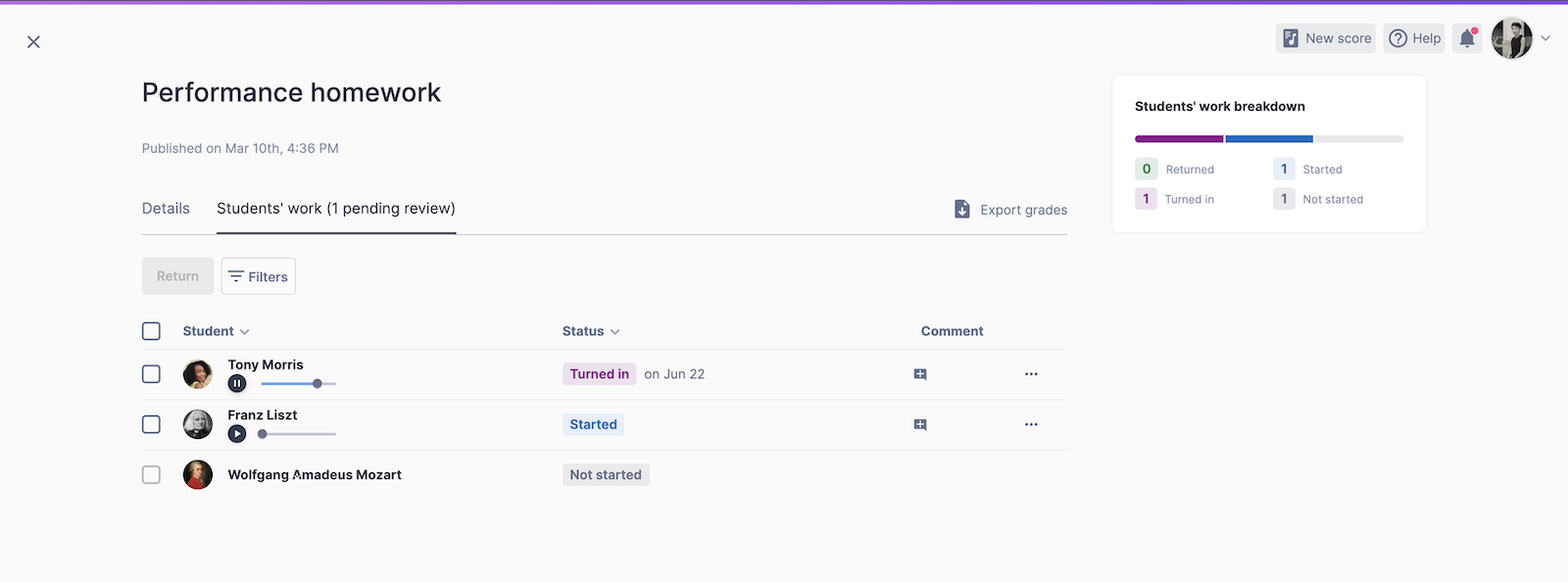
Task: Click the Export grades icon
Action: point(962,210)
